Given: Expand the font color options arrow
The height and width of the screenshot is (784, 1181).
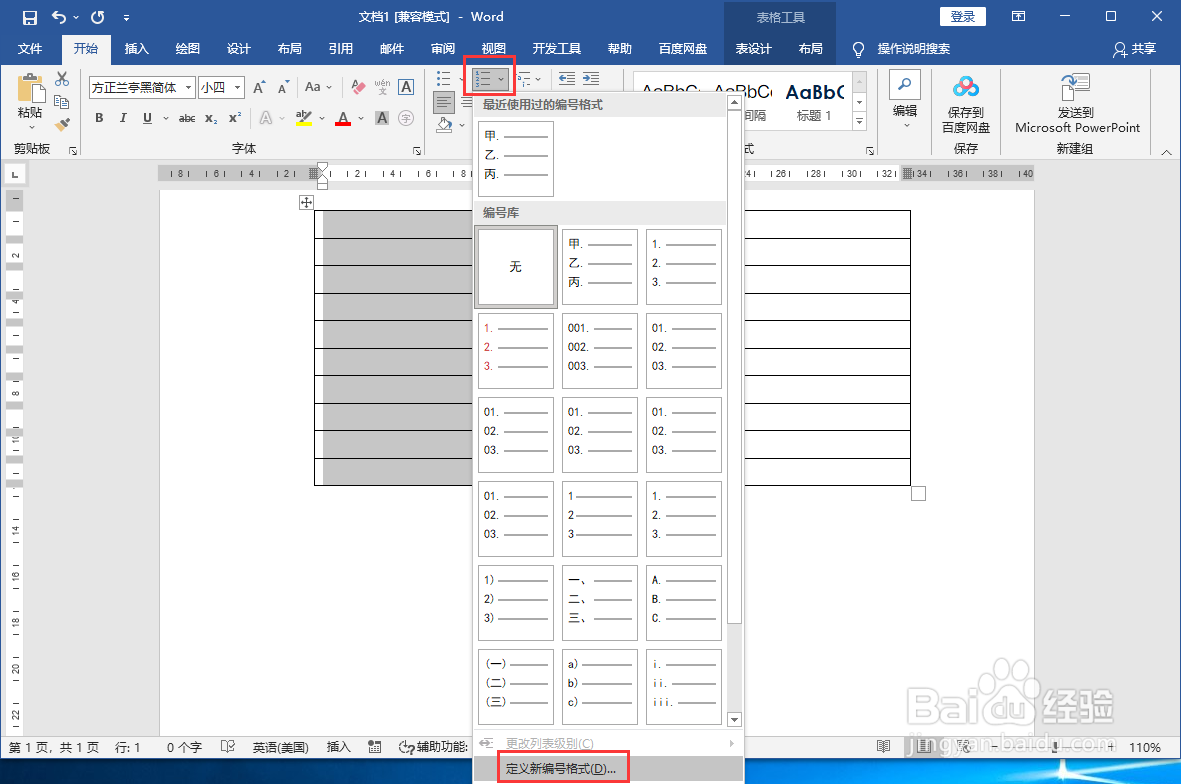Looking at the screenshot, I should [359, 118].
